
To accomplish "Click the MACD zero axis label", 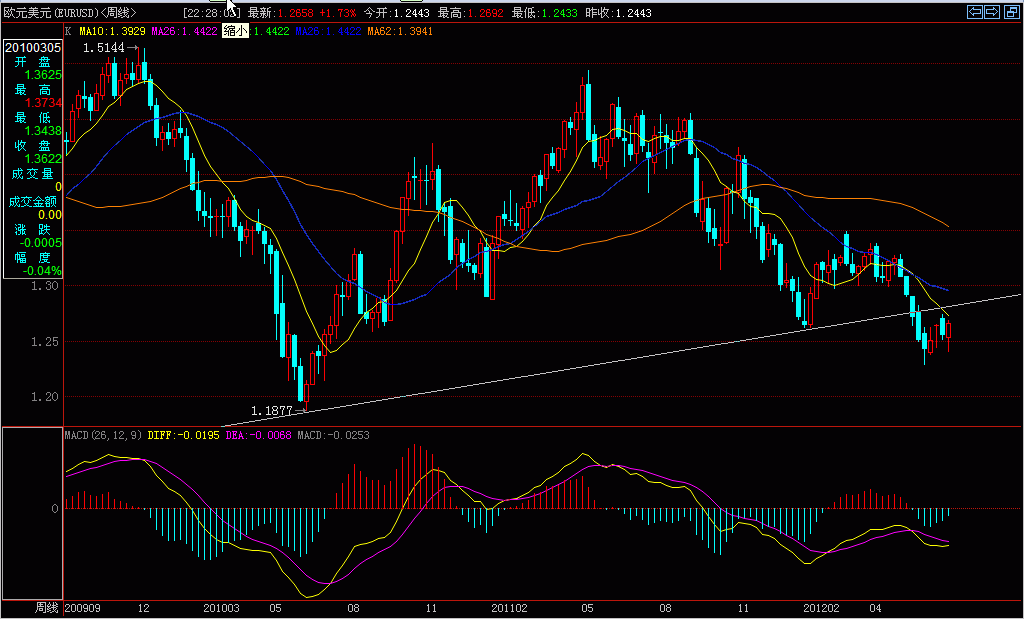I will (x=55, y=509).
